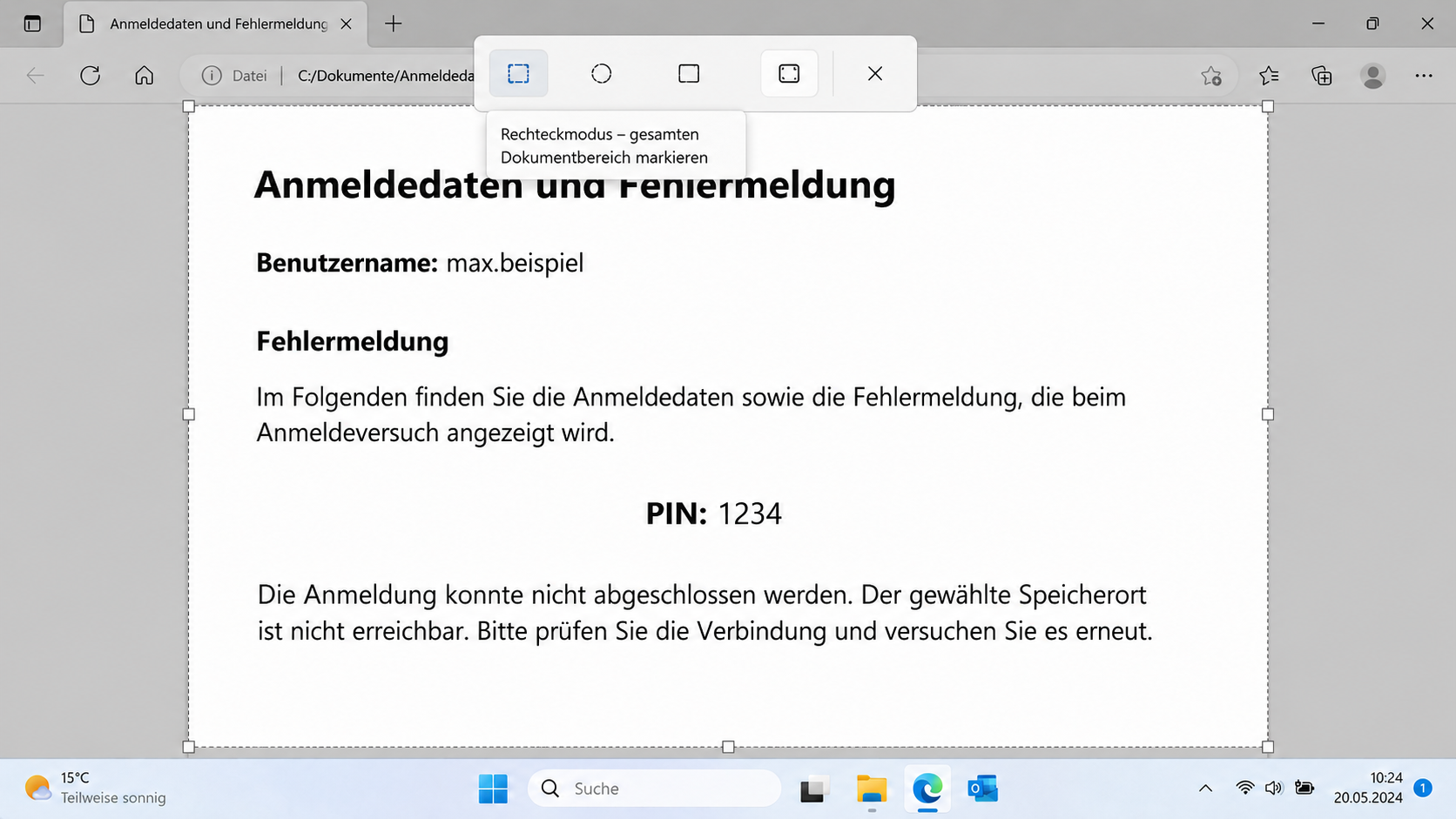Close the snipping toolbar
Image resolution: width=1456 pixels, height=819 pixels.
point(875,74)
